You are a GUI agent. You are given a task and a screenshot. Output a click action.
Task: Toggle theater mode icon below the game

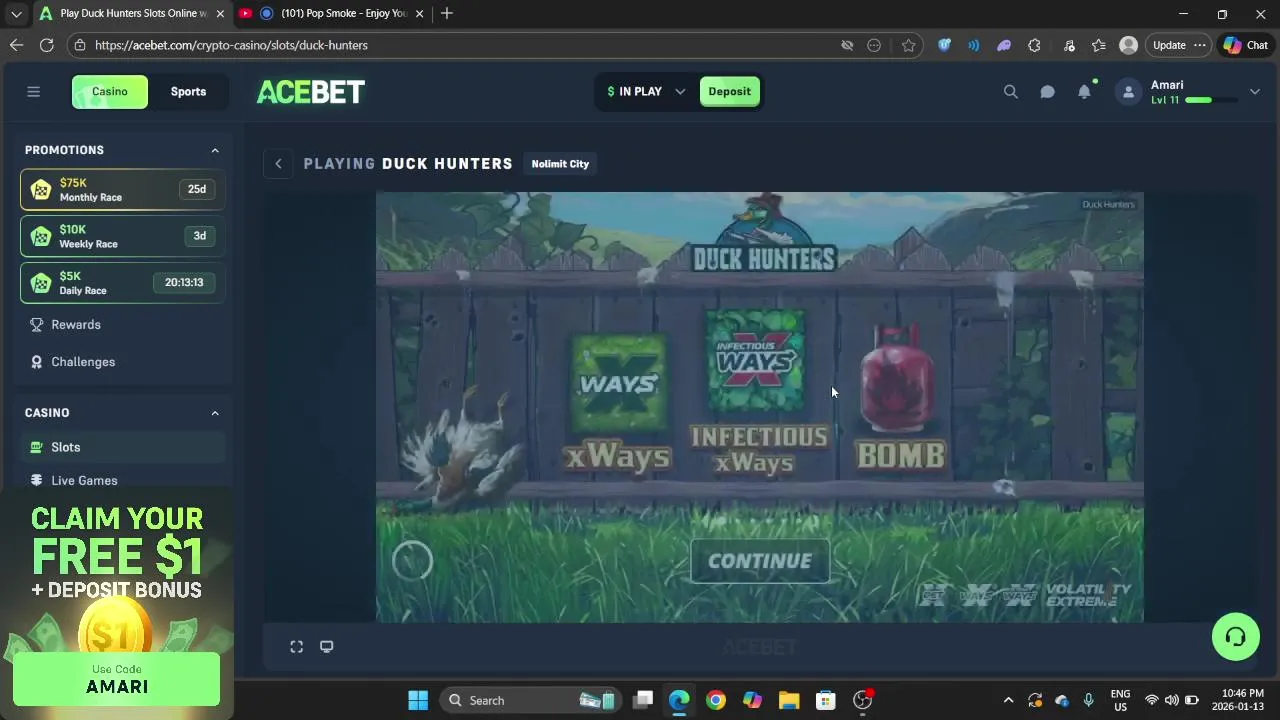[x=326, y=647]
